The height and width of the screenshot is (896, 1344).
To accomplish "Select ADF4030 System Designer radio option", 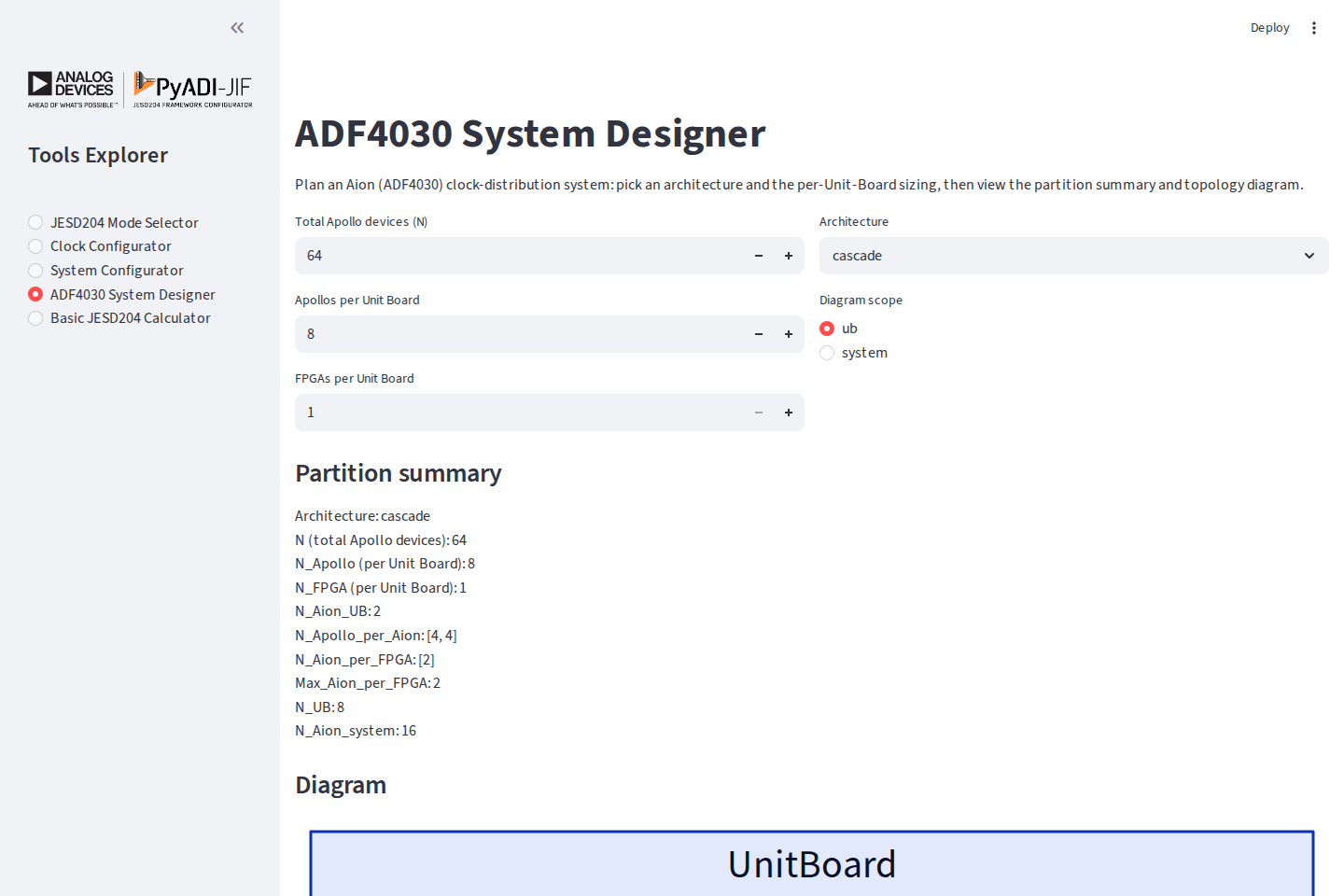I will [121, 294].
